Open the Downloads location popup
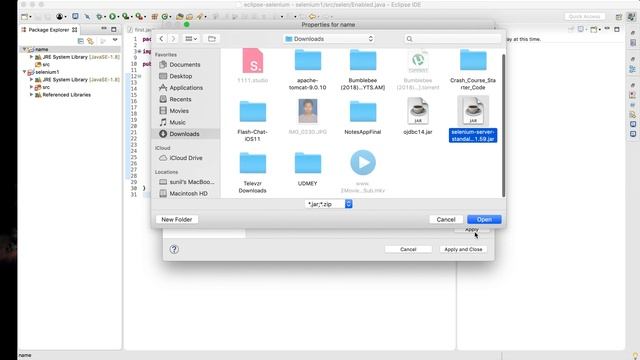This screenshot has width=640, height=360. tap(329, 39)
